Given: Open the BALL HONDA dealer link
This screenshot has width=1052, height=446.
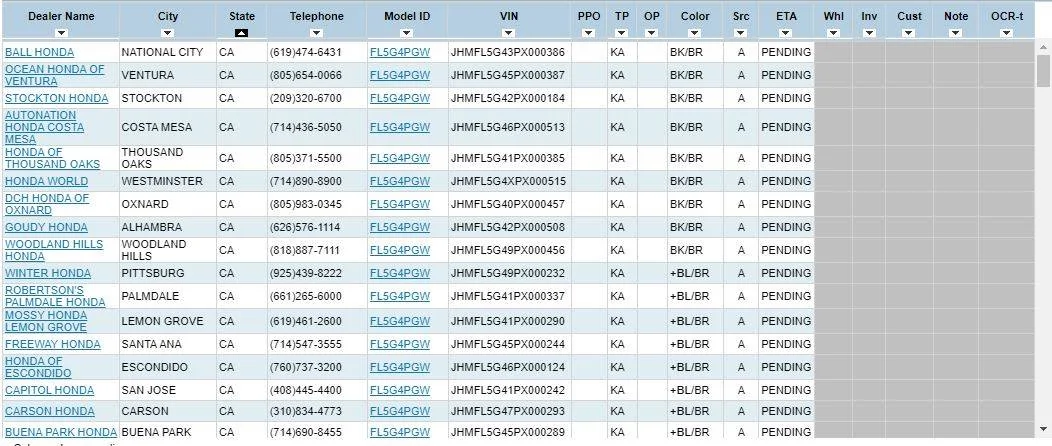Looking at the screenshot, I should pyautogui.click(x=40, y=52).
